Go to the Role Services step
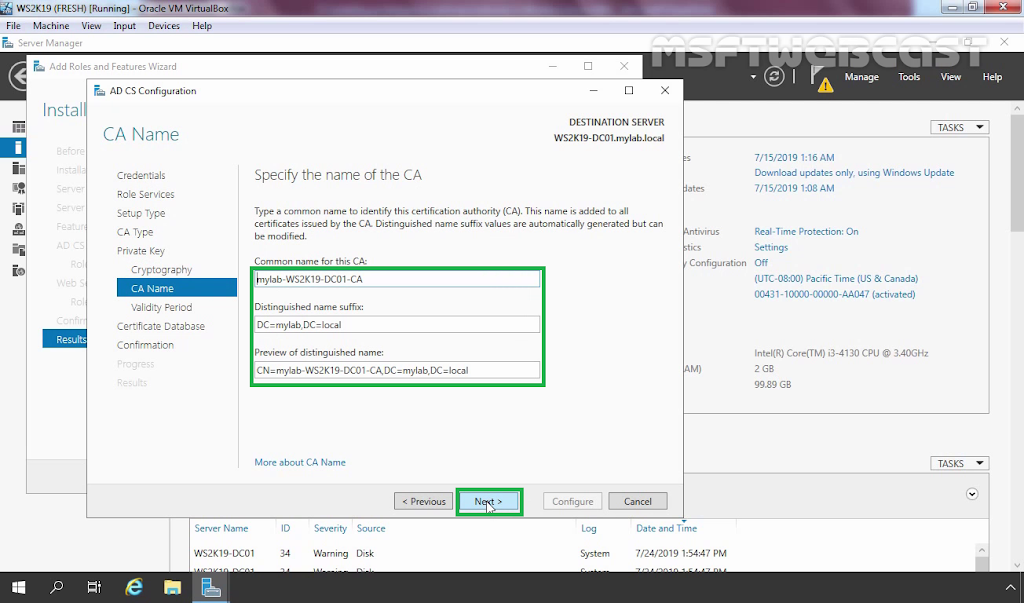1024x603 pixels. point(146,194)
